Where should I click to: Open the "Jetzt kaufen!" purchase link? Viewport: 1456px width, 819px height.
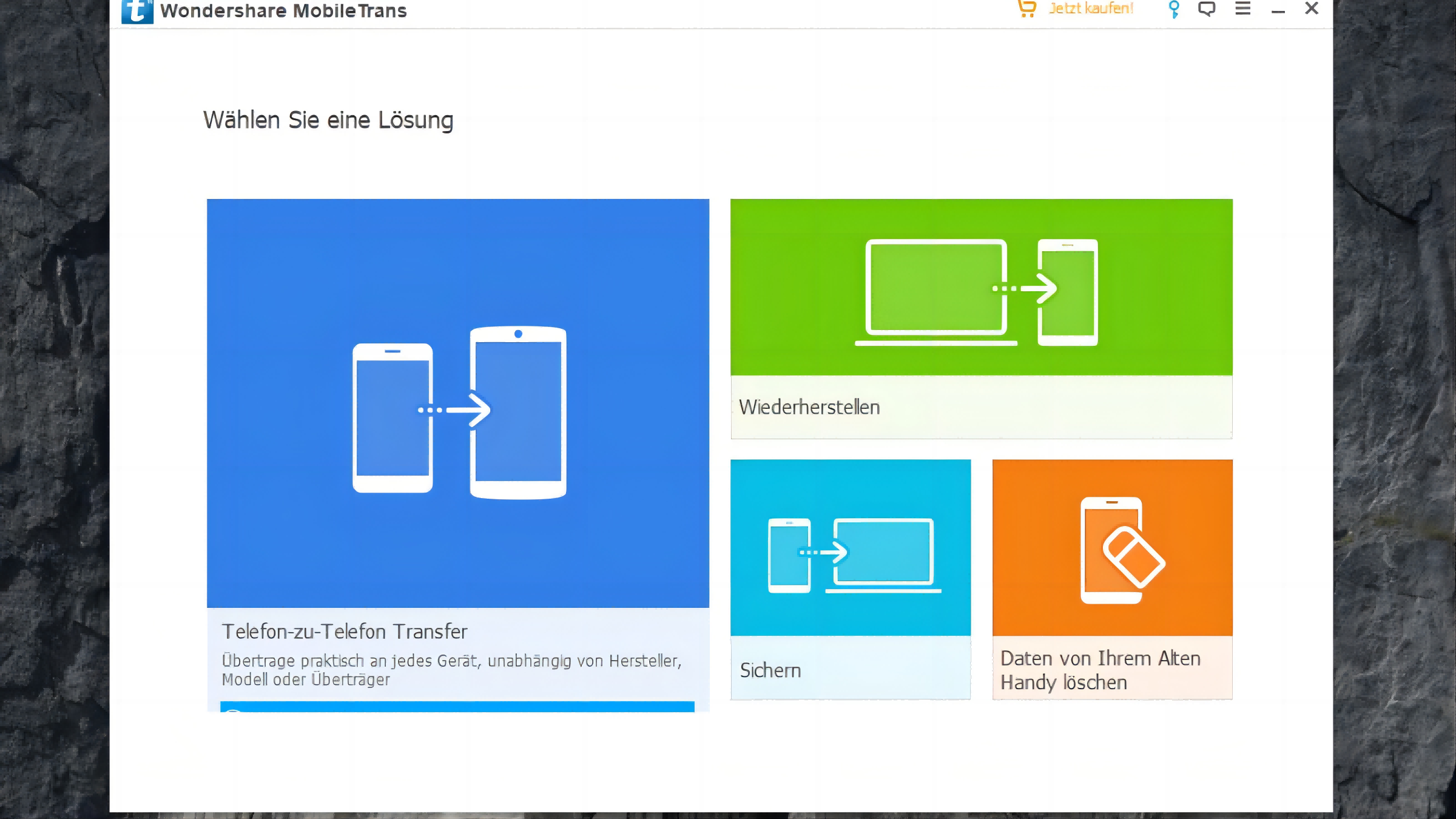[x=1091, y=8]
